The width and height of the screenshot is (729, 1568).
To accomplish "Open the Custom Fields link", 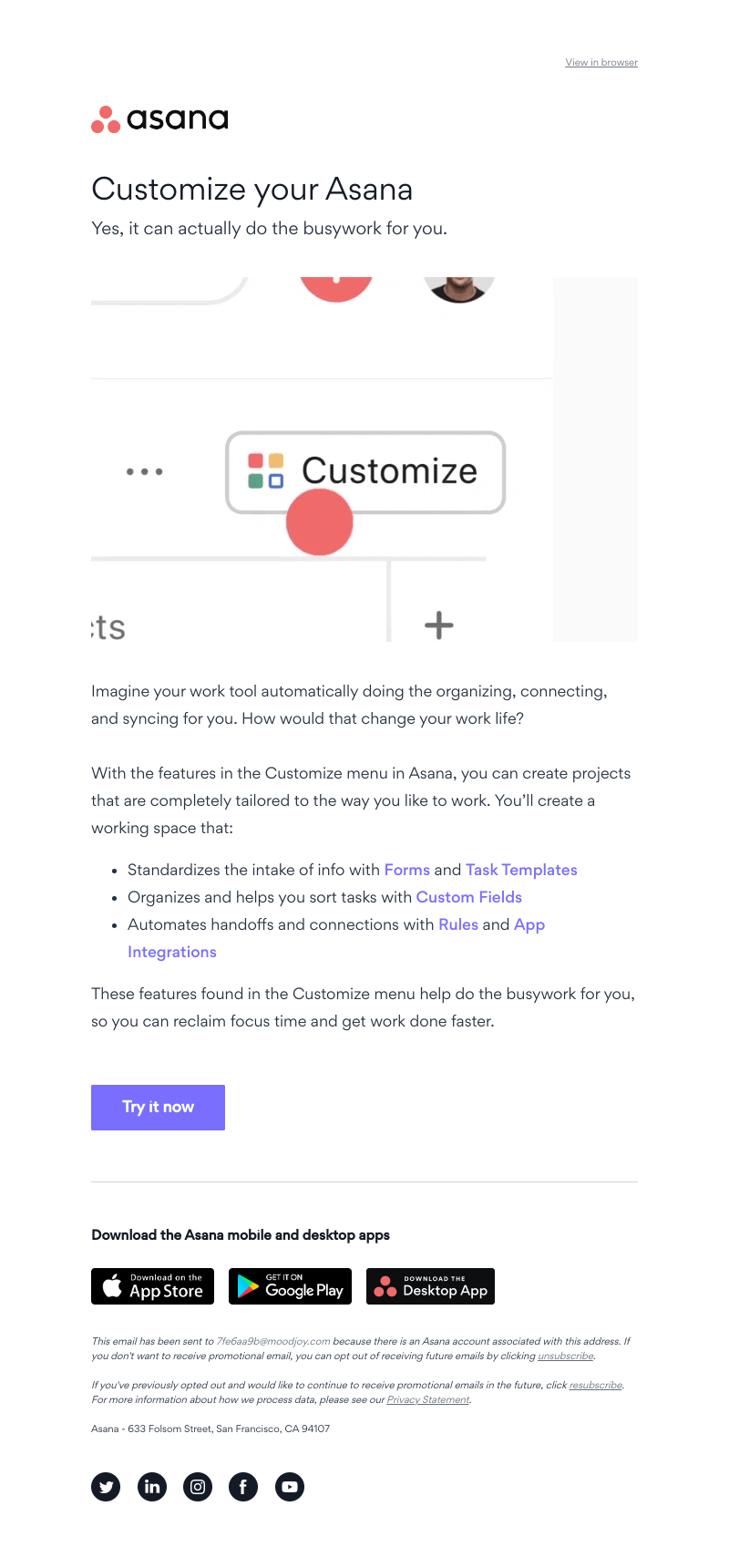I will pos(469,897).
